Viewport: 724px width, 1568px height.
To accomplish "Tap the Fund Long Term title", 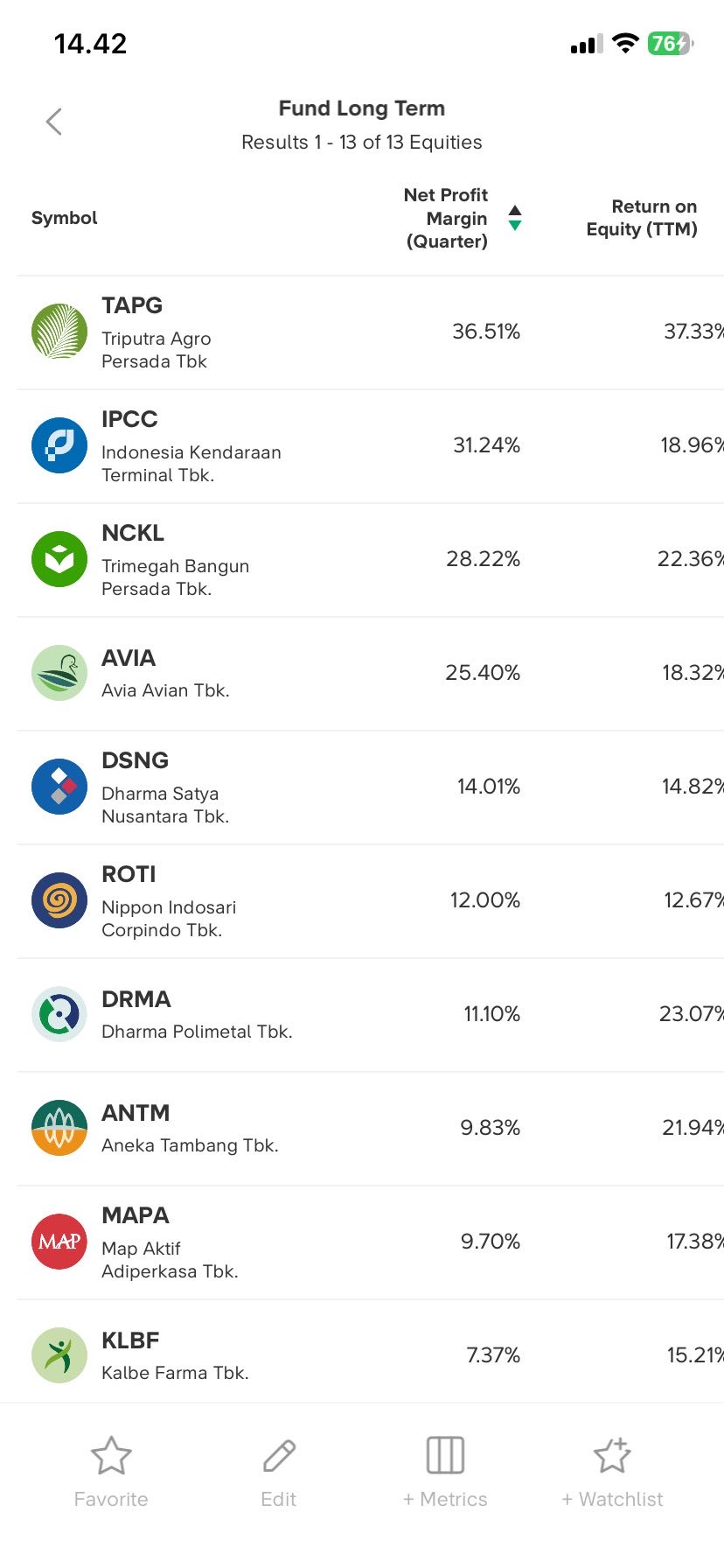I will 362,108.
